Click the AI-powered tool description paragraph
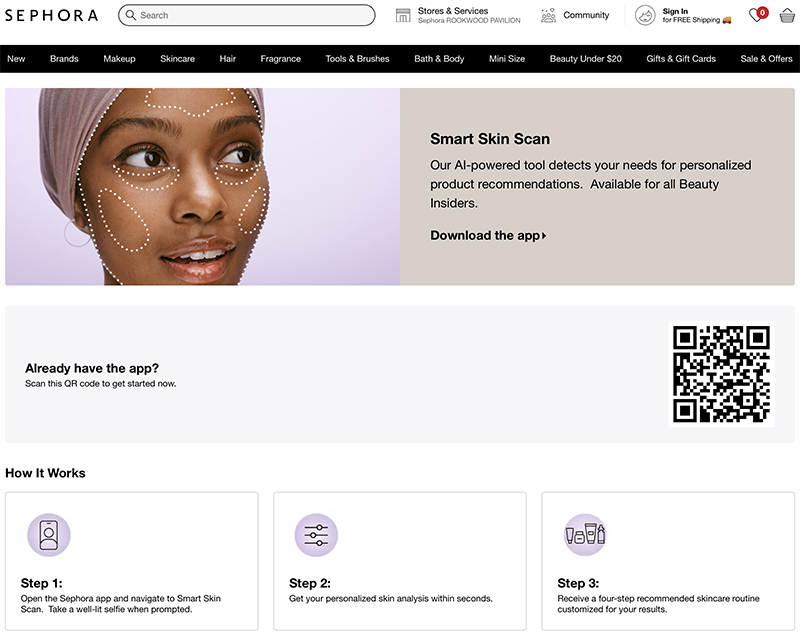Screen dimensions: 800x635 591,184
